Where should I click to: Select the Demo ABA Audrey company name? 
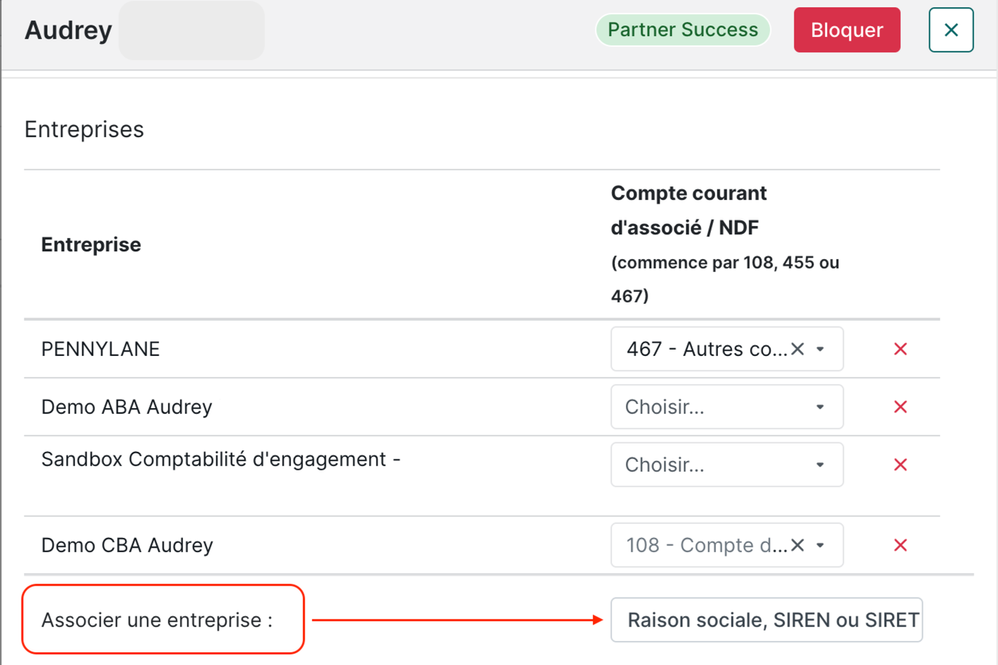point(127,407)
